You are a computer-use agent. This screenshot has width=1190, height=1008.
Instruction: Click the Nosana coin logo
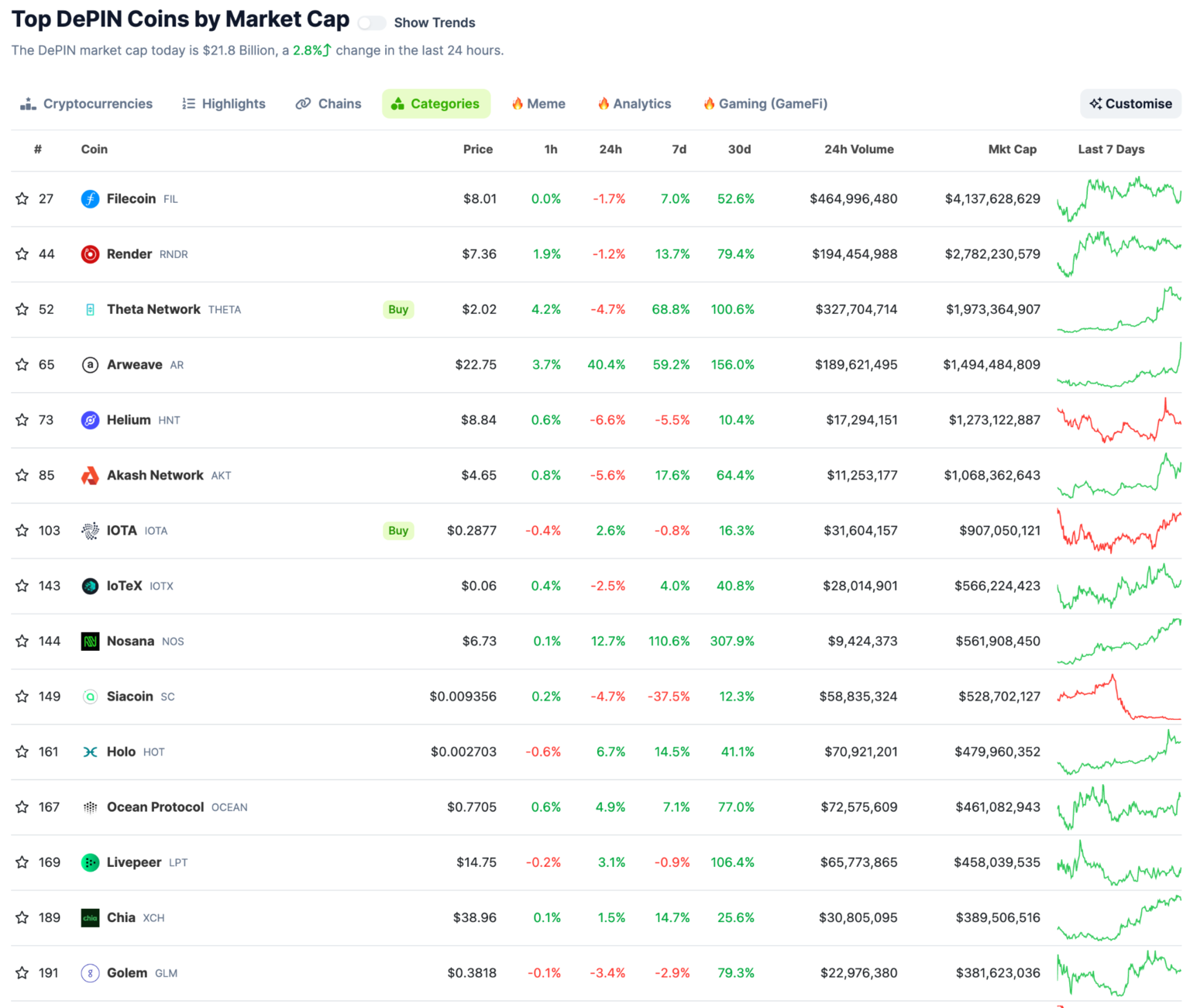tap(90, 641)
